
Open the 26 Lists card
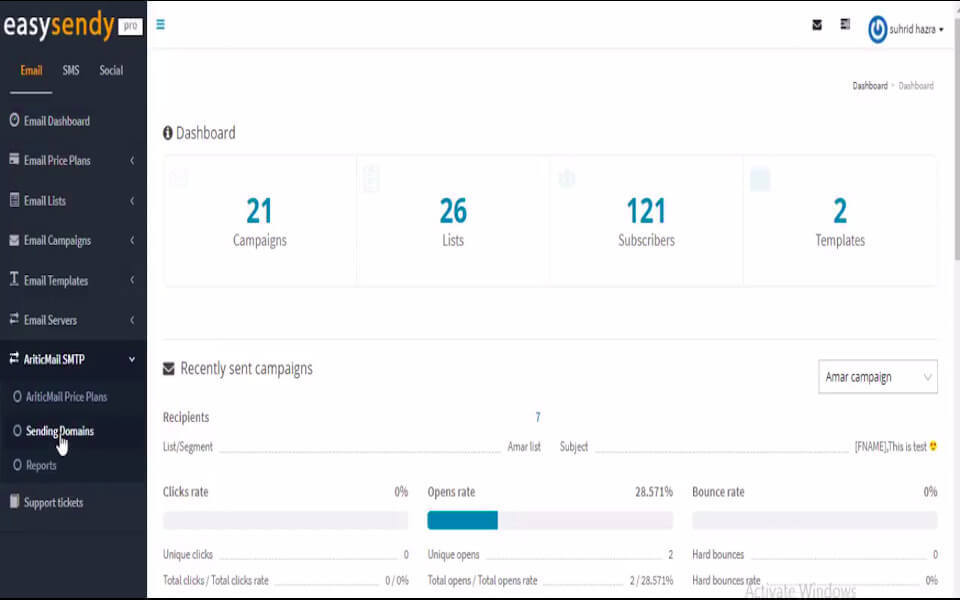pos(453,221)
